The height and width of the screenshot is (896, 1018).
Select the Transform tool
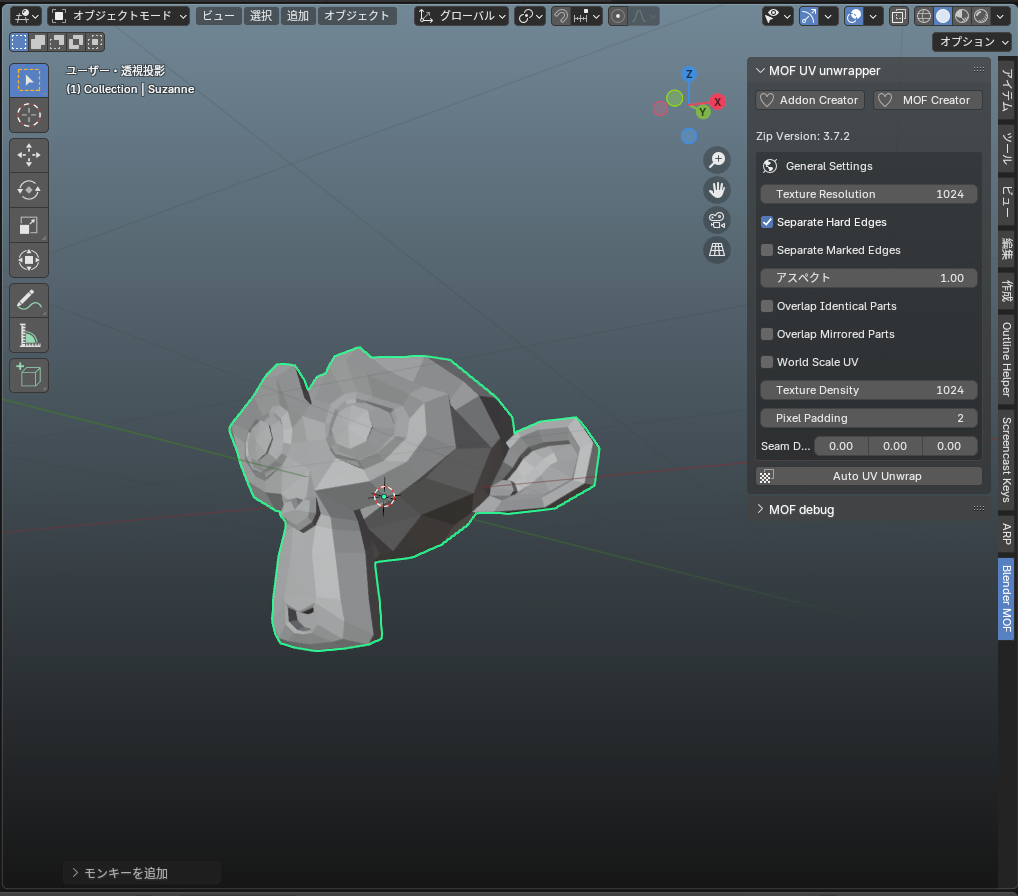29,260
